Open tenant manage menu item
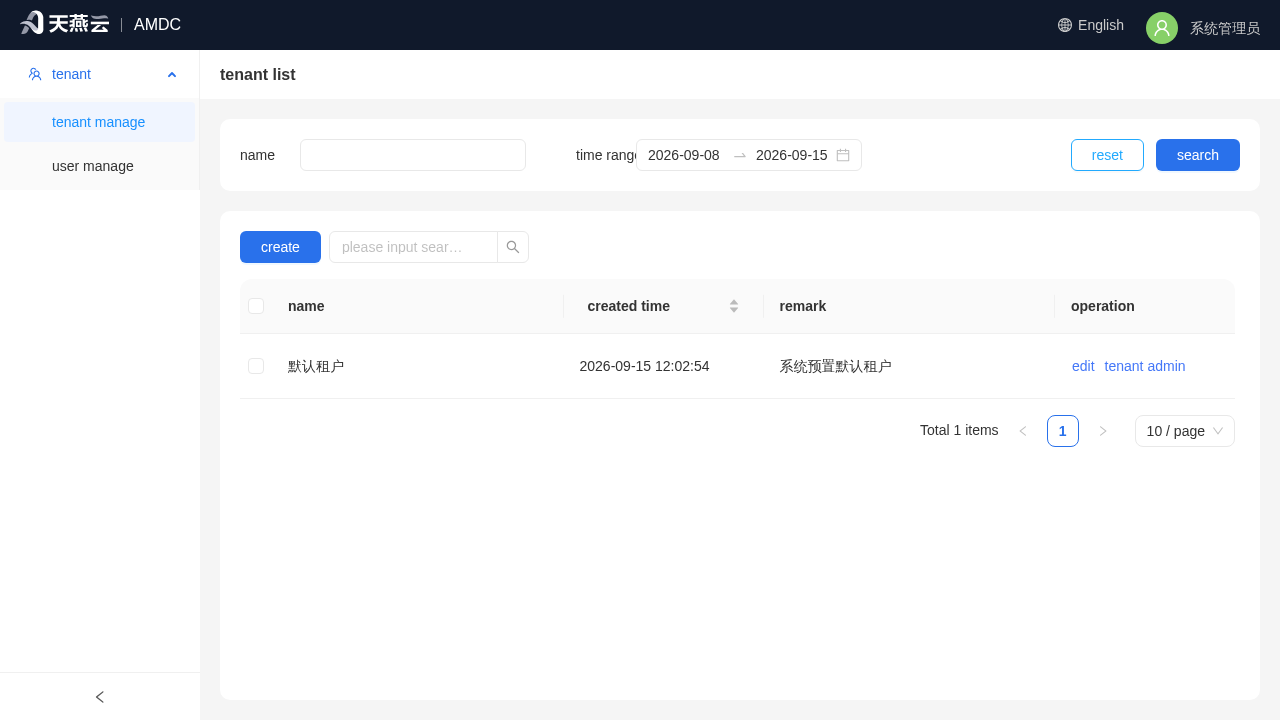This screenshot has height=720, width=1280. pos(100,122)
